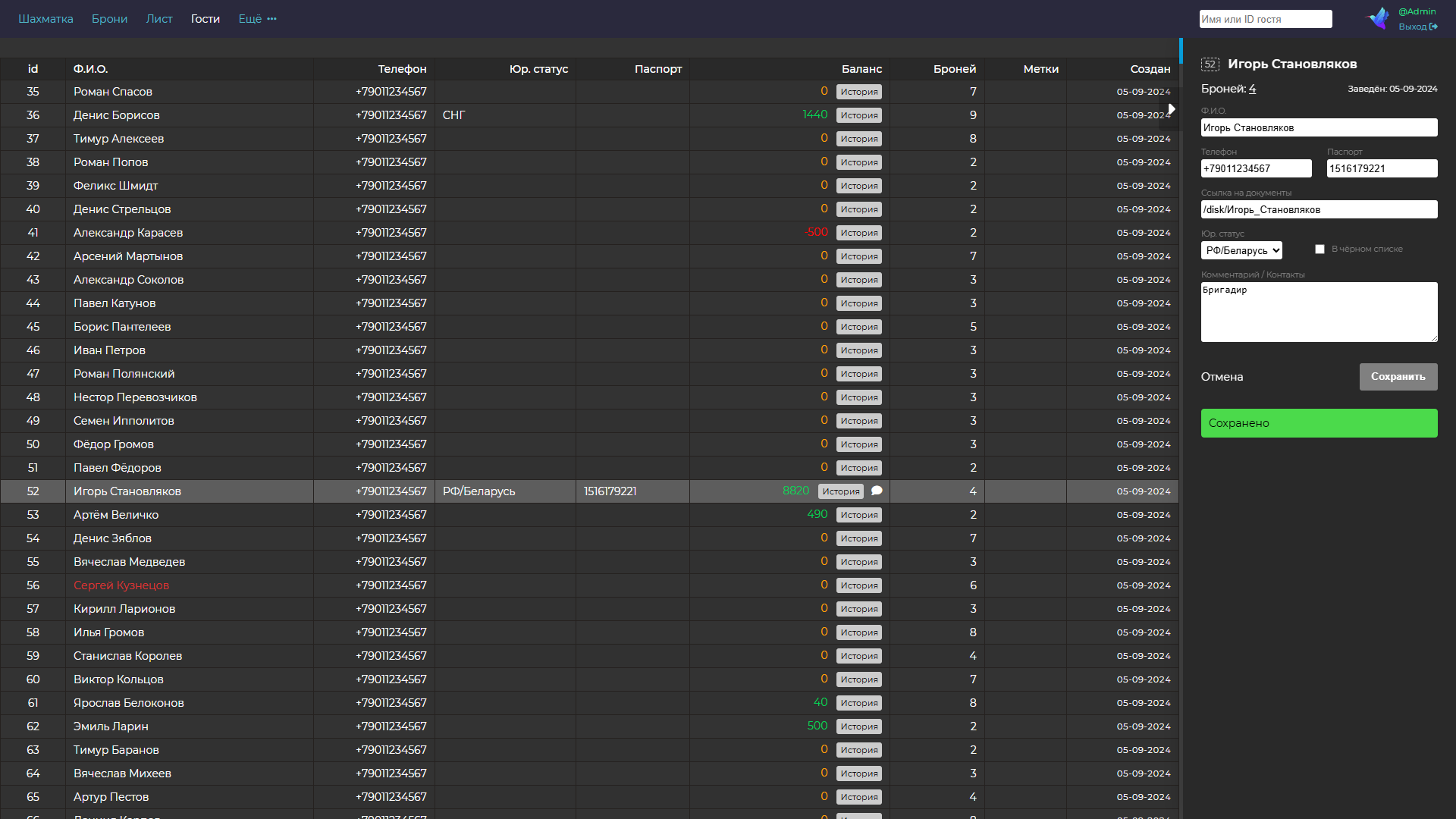Select guest Нестор Перевозчиков
Viewport: 1456px width, 819px height.
135,397
